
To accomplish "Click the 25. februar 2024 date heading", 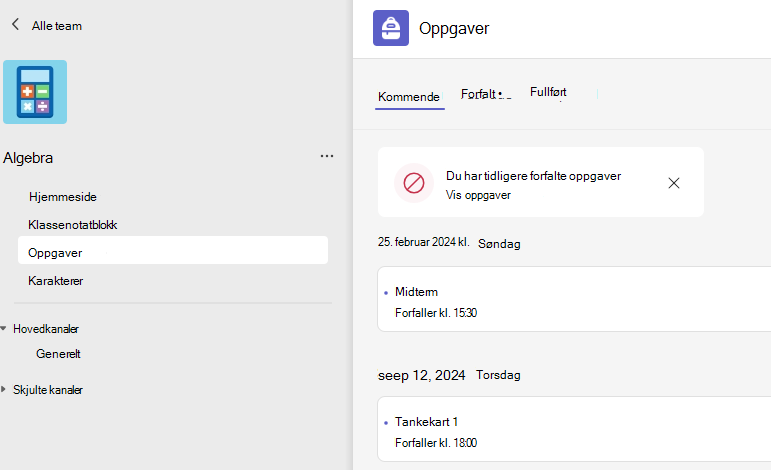I will [423, 242].
